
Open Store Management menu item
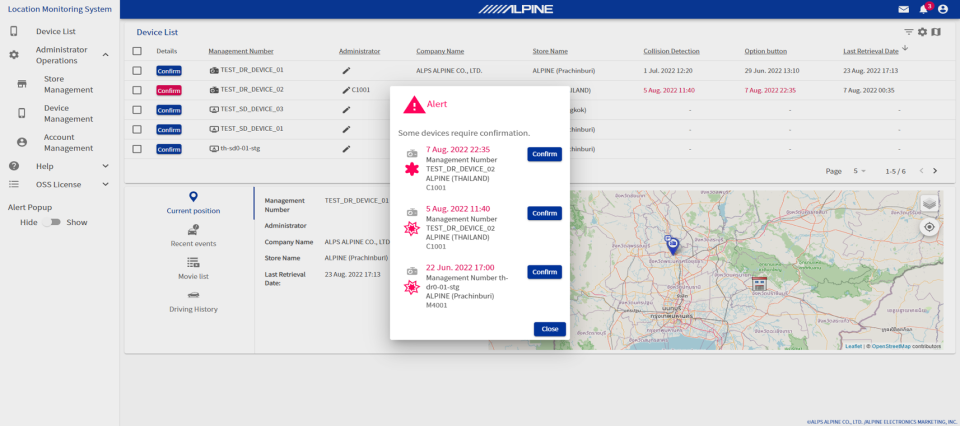click(x=69, y=84)
